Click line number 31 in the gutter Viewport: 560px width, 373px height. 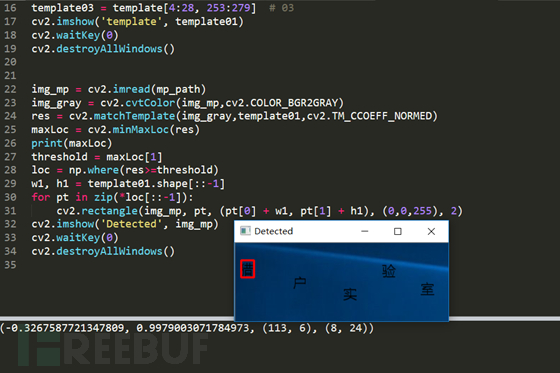(10, 210)
